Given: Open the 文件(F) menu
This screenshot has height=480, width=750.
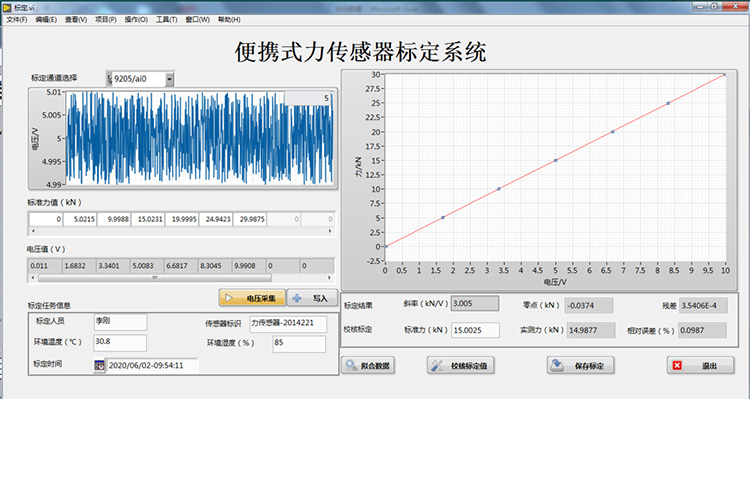Looking at the screenshot, I should tap(17, 19).
